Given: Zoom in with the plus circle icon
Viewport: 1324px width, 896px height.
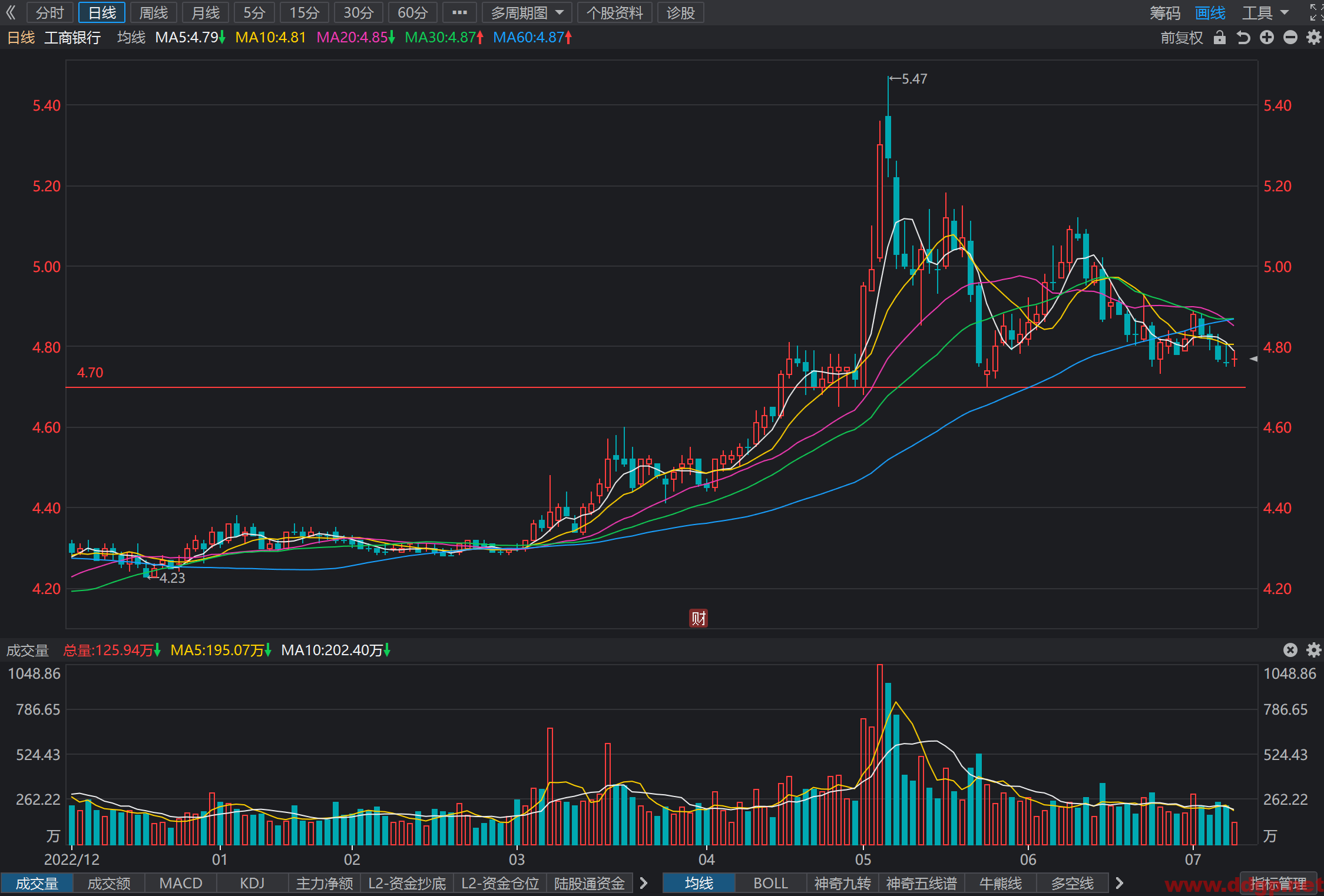Looking at the screenshot, I should click(1267, 38).
